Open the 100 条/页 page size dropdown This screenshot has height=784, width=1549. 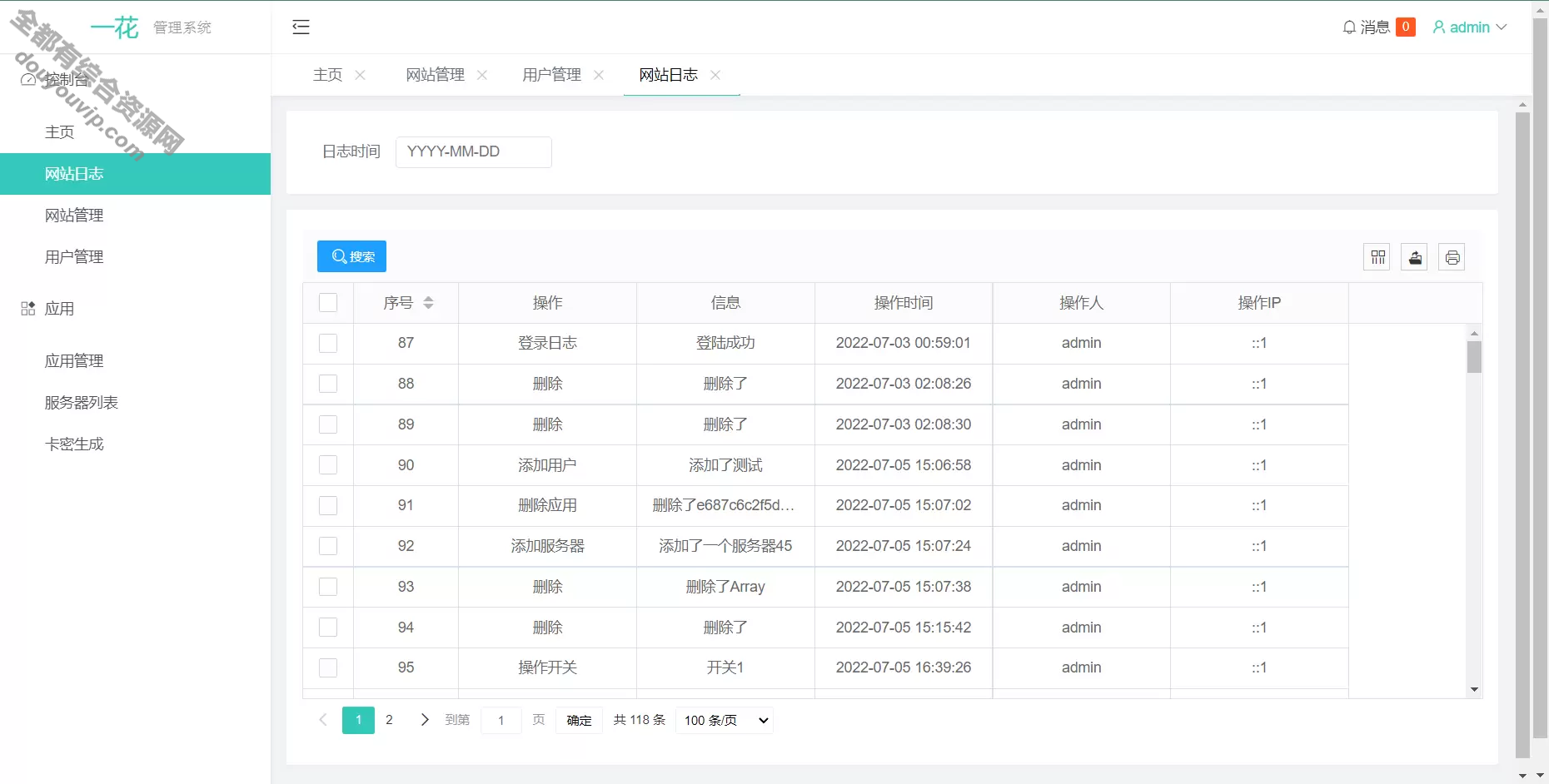tap(725, 721)
